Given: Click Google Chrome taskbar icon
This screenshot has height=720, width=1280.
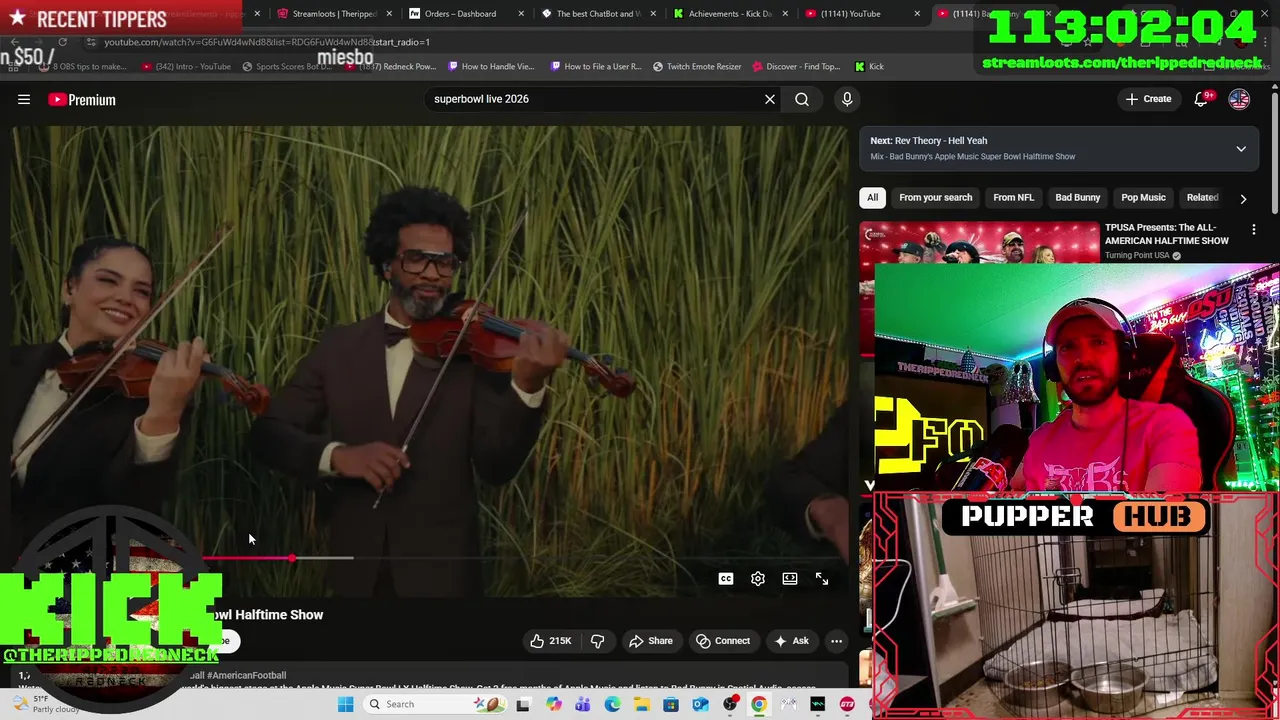Looking at the screenshot, I should click(759, 704).
